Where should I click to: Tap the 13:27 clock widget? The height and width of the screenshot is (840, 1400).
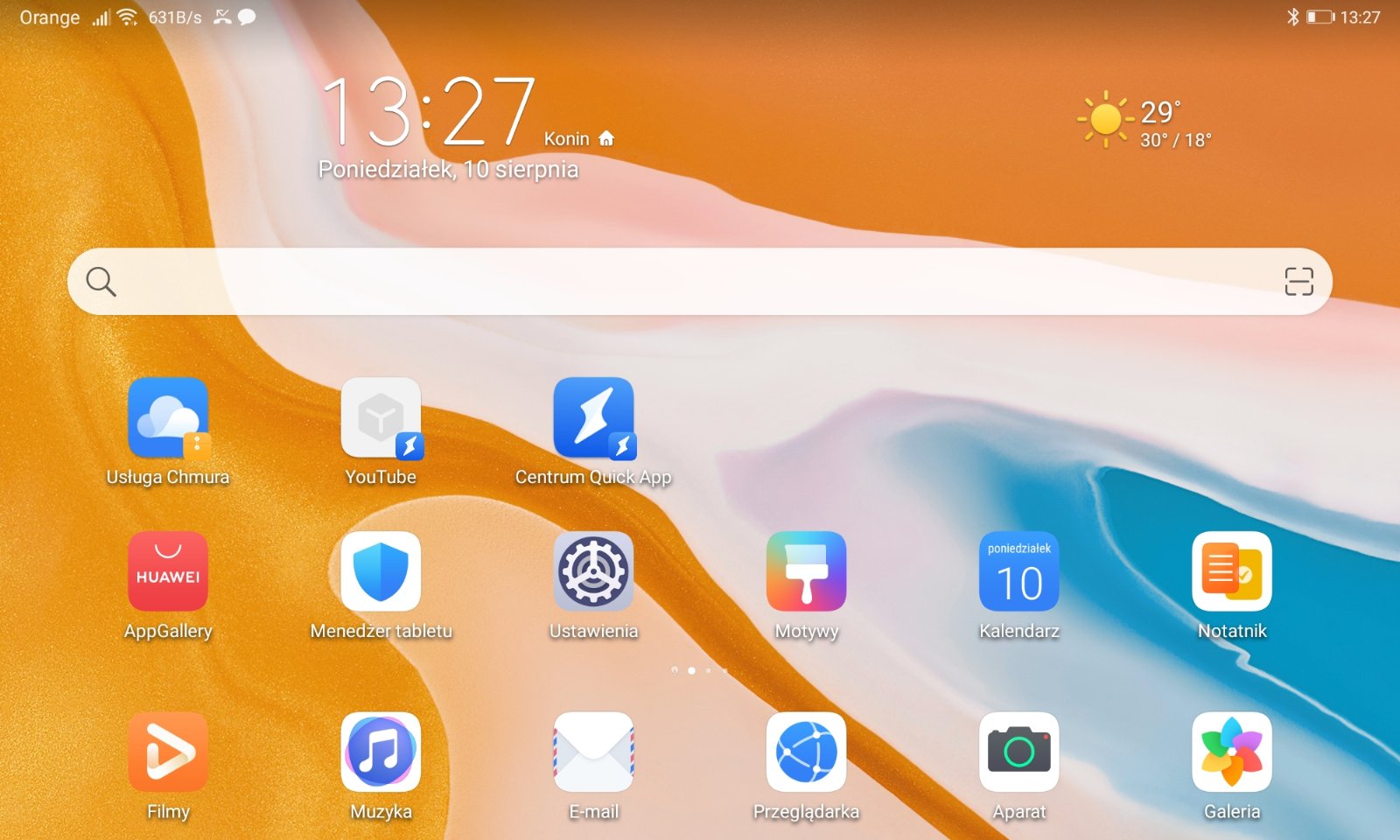(429, 112)
